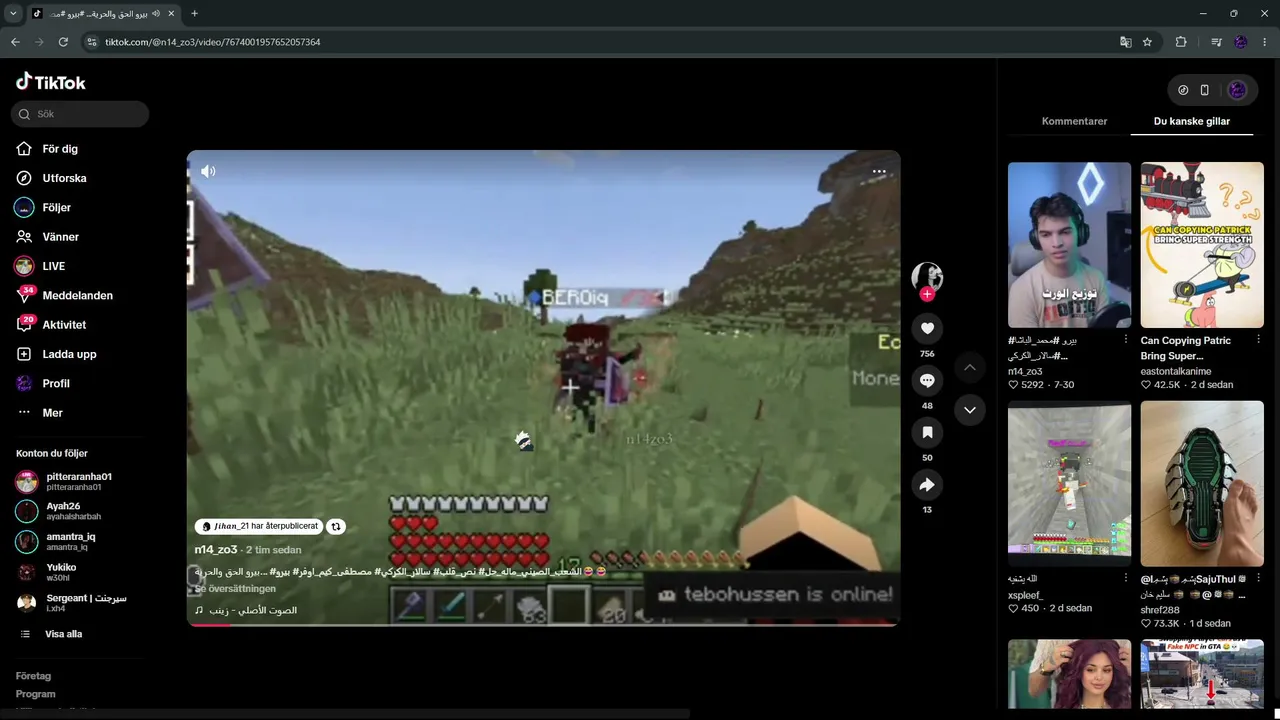Expand followed accounts with Visa alla

pyautogui.click(x=52, y=634)
